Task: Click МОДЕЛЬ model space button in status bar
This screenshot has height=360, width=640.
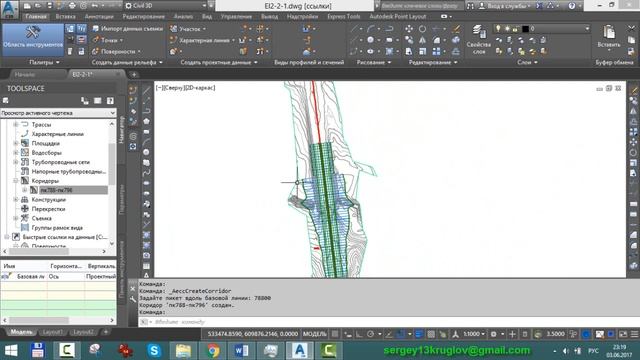Action: (x=314, y=334)
